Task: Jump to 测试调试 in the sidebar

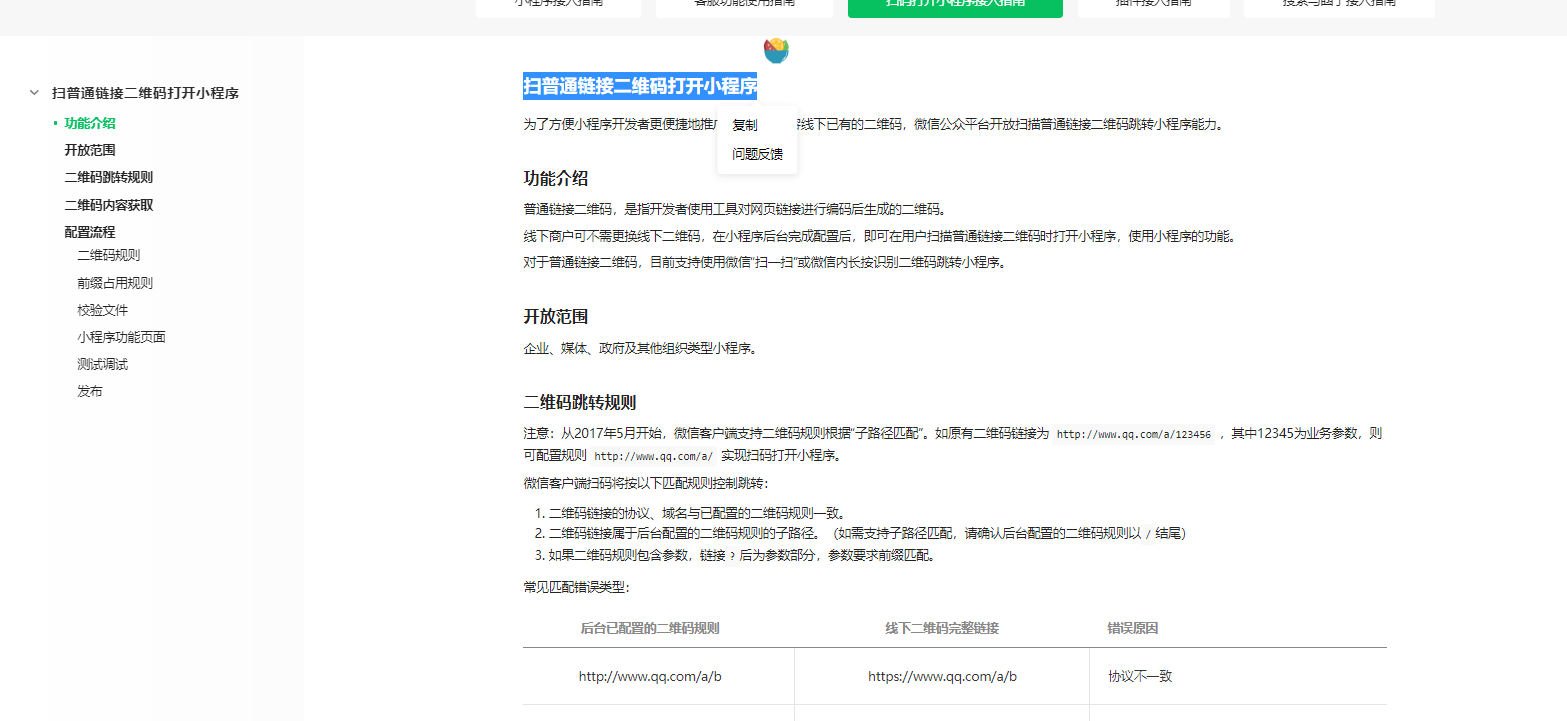Action: 103,364
